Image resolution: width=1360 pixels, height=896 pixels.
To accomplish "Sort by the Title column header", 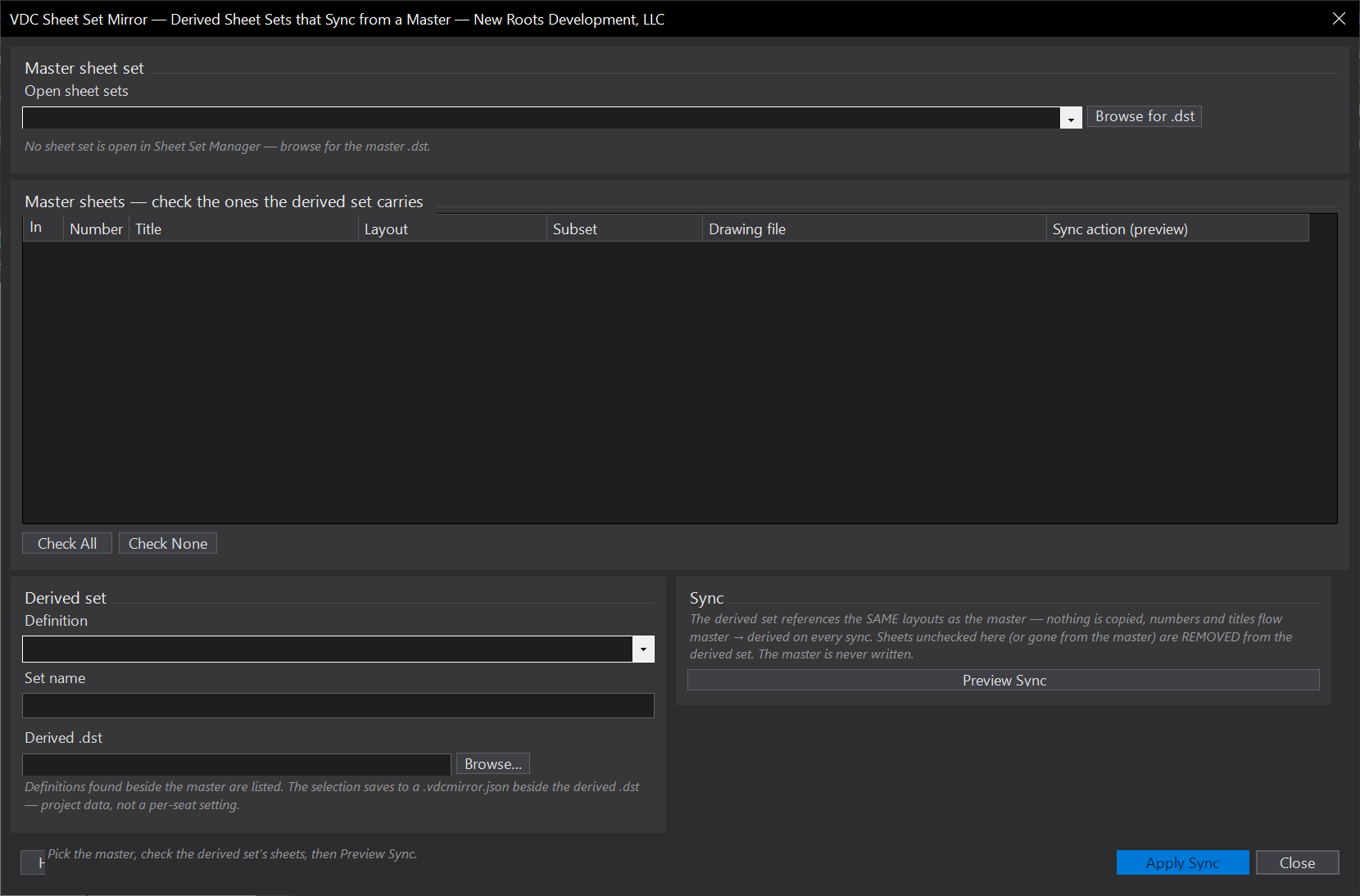I will (x=243, y=229).
